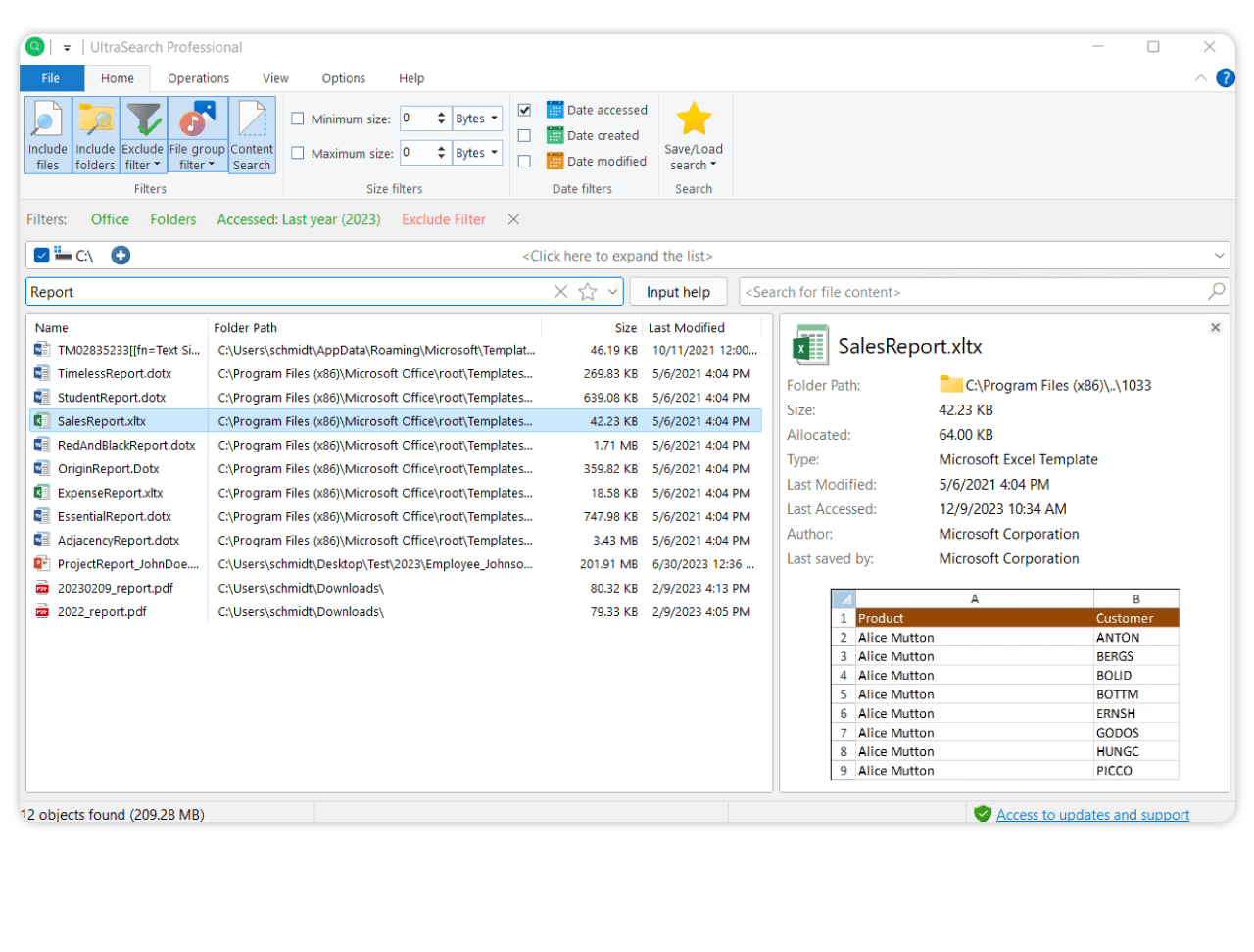Enable the Date created filter
This screenshot has height=952, width=1254.
[525, 135]
